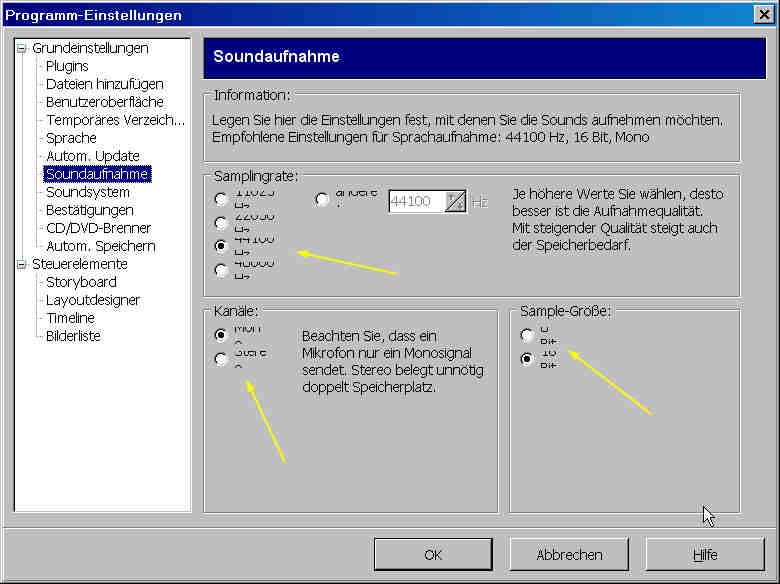Screen dimensions: 780x584
Task: Open Storyboard settings under Steuerelemente
Action: point(81,282)
